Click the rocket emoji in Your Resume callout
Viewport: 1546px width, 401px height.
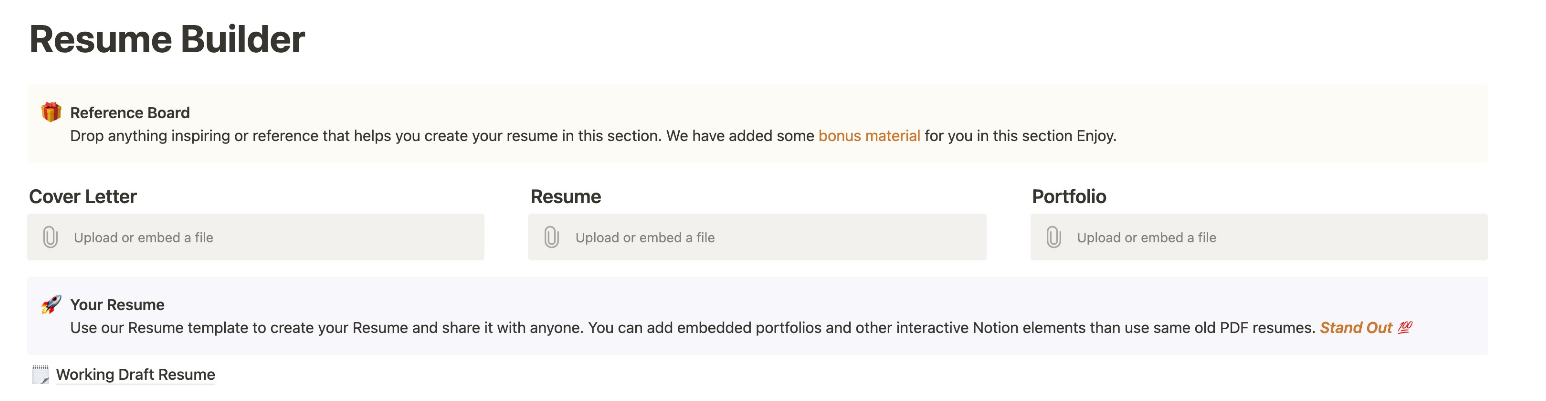tap(51, 304)
